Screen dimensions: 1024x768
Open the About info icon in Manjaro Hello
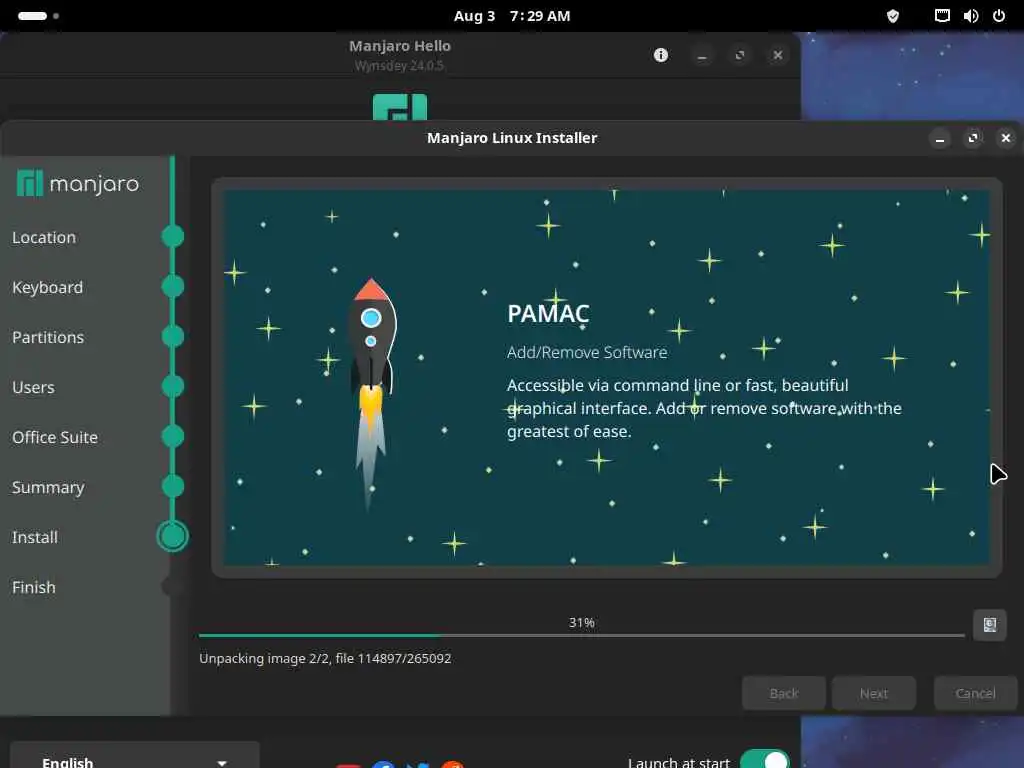(x=661, y=55)
